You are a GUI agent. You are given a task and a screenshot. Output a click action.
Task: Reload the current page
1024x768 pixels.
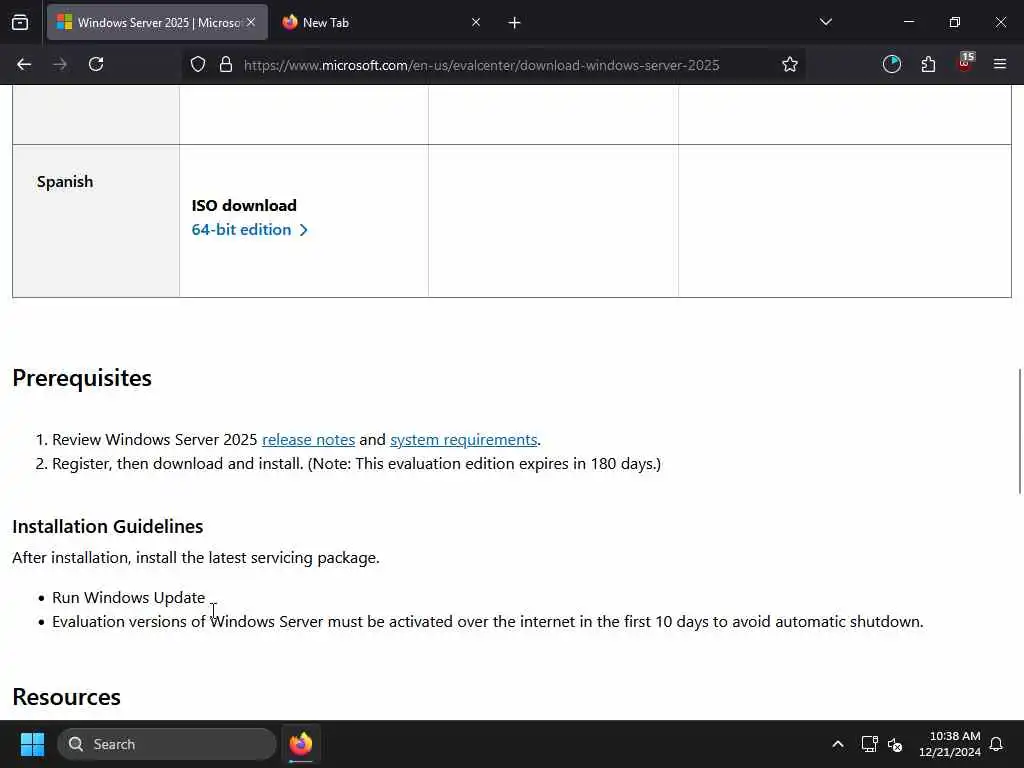(x=96, y=64)
